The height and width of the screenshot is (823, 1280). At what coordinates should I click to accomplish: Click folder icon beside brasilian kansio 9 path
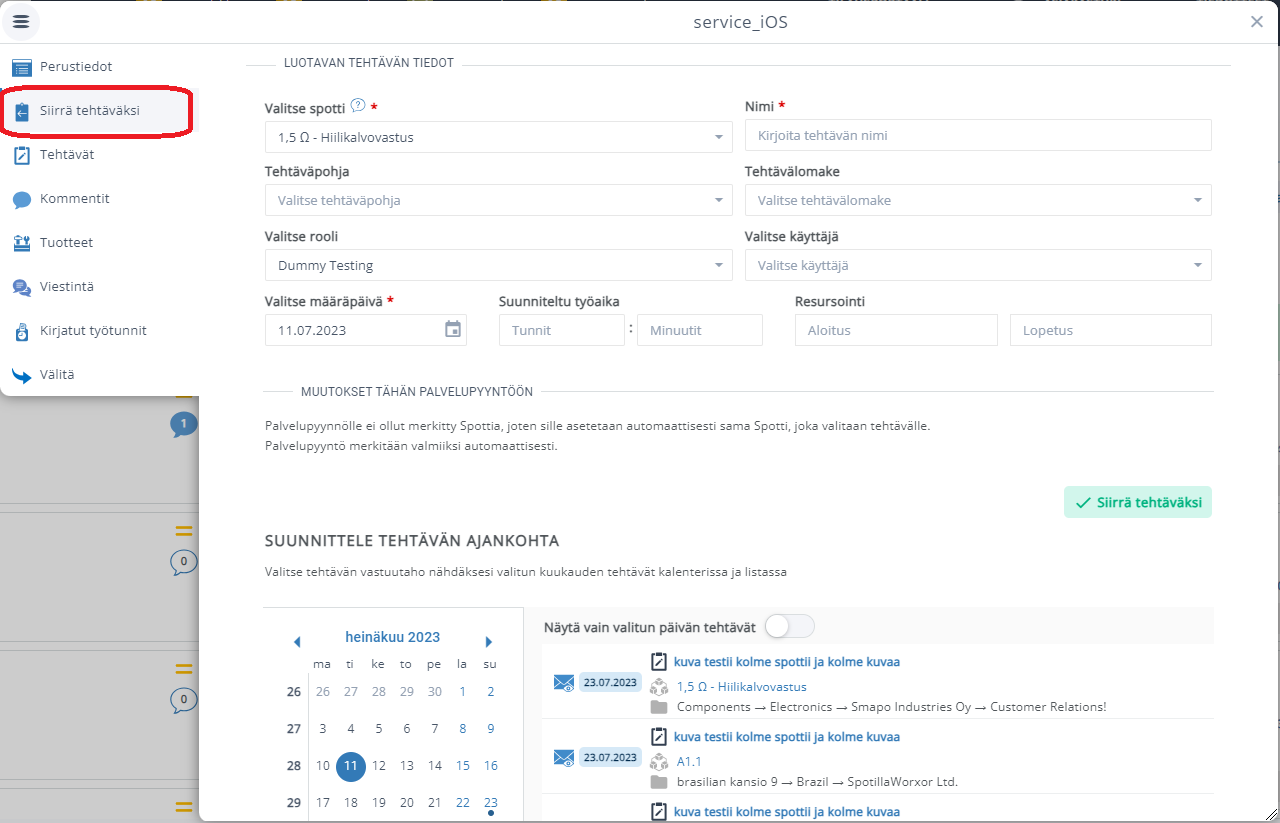click(658, 782)
